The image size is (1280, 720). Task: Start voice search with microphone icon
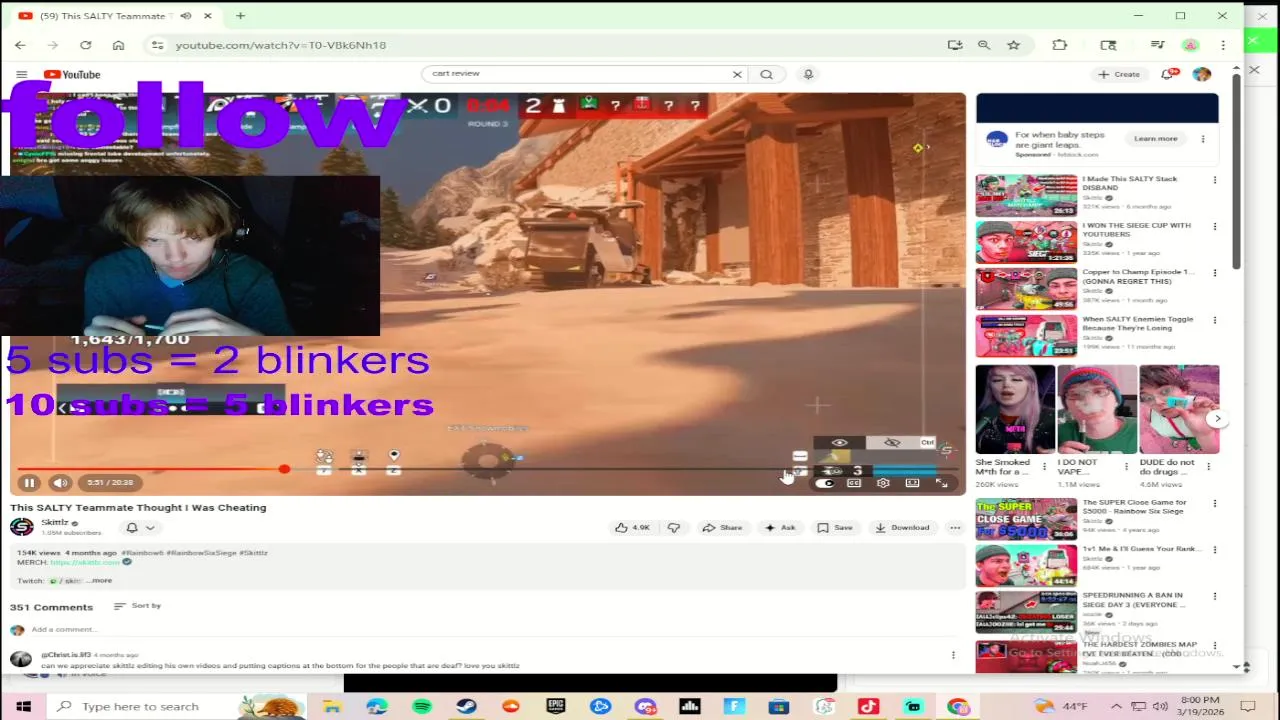pyautogui.click(x=808, y=74)
